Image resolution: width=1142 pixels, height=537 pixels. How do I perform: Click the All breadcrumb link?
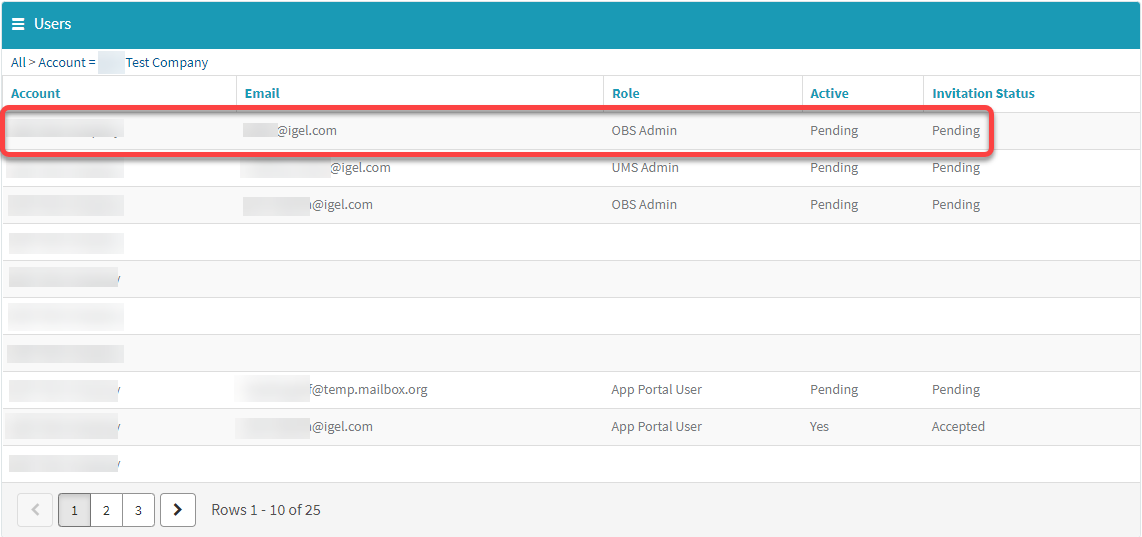pyautogui.click(x=18, y=62)
